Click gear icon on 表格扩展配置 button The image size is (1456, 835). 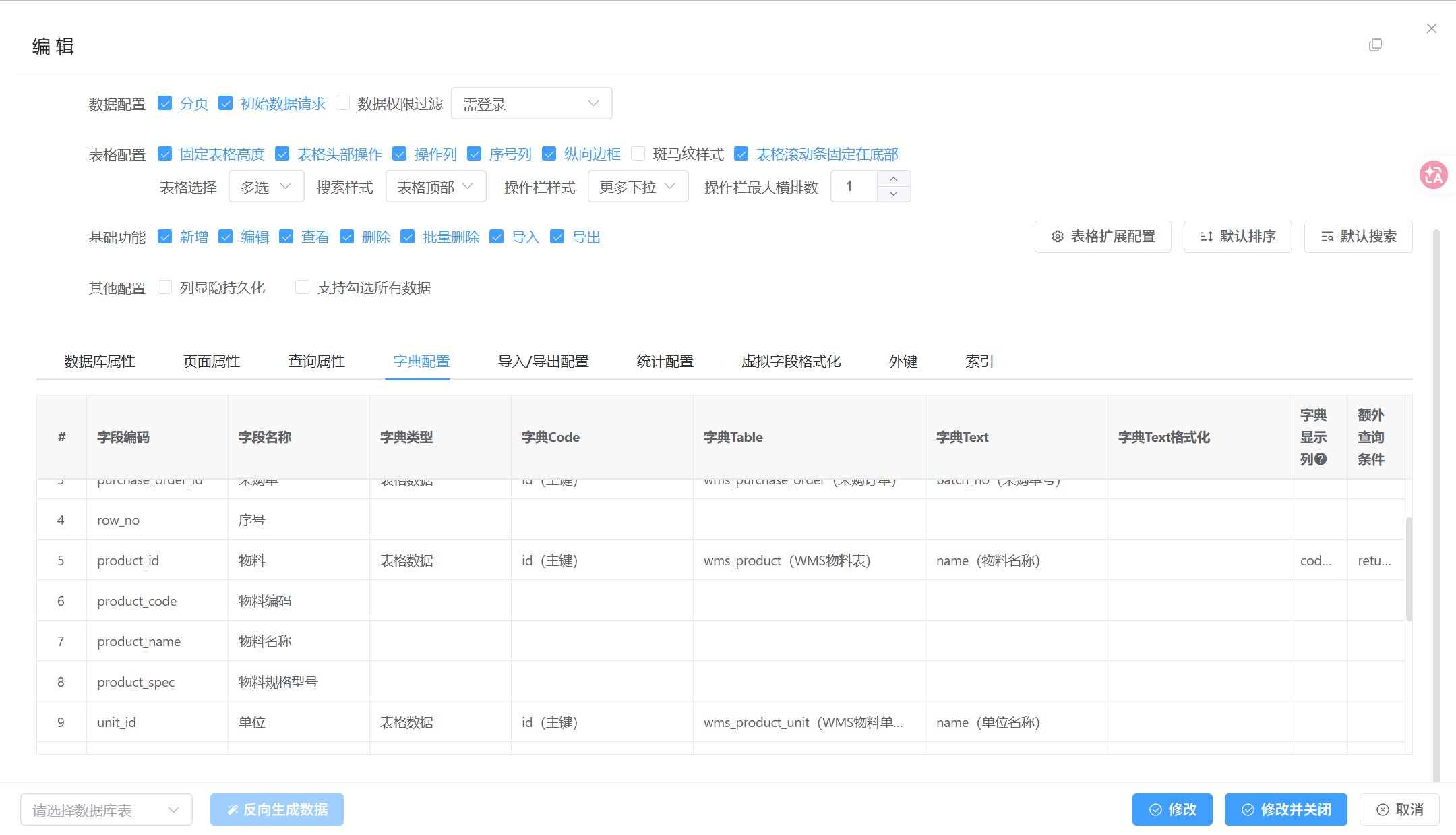point(1058,237)
